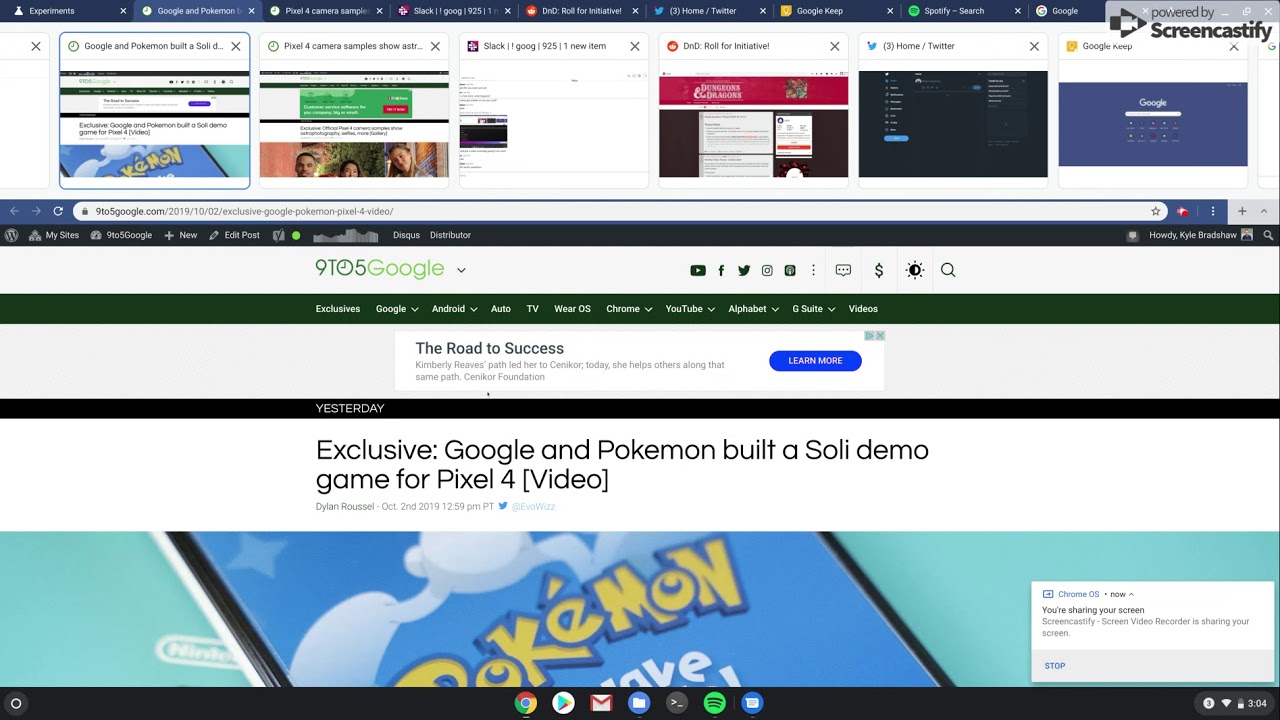Expand 9to5Google logo dropdown chevron
Image resolution: width=1280 pixels, height=720 pixels.
pyautogui.click(x=461, y=270)
